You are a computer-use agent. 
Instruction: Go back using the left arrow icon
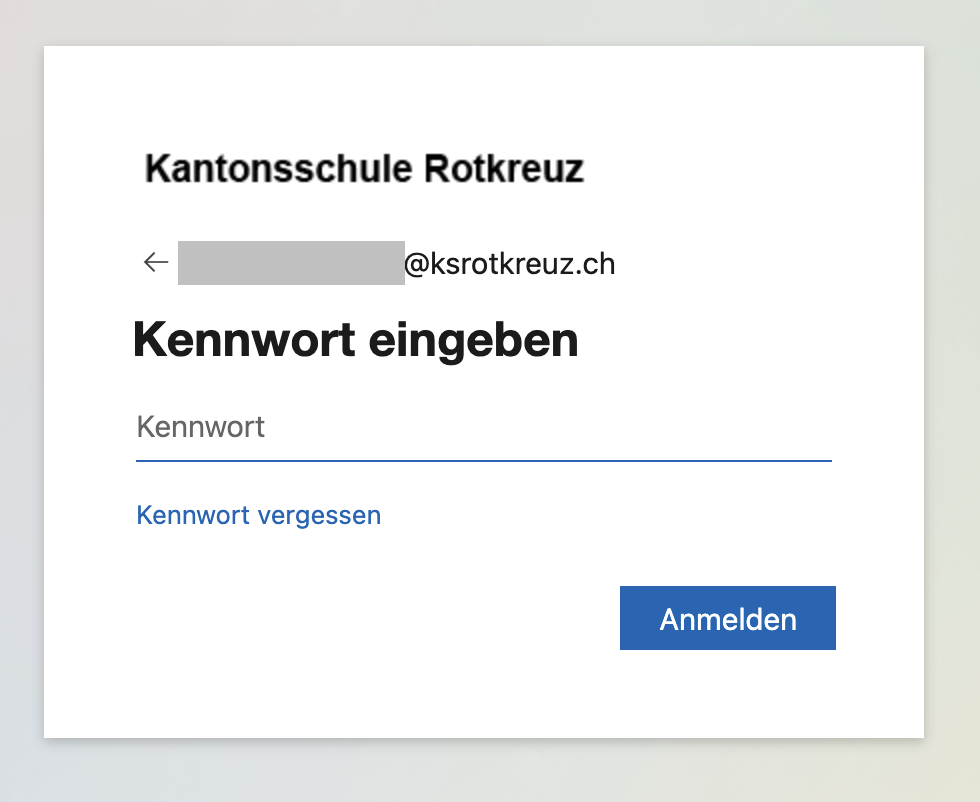pos(156,262)
